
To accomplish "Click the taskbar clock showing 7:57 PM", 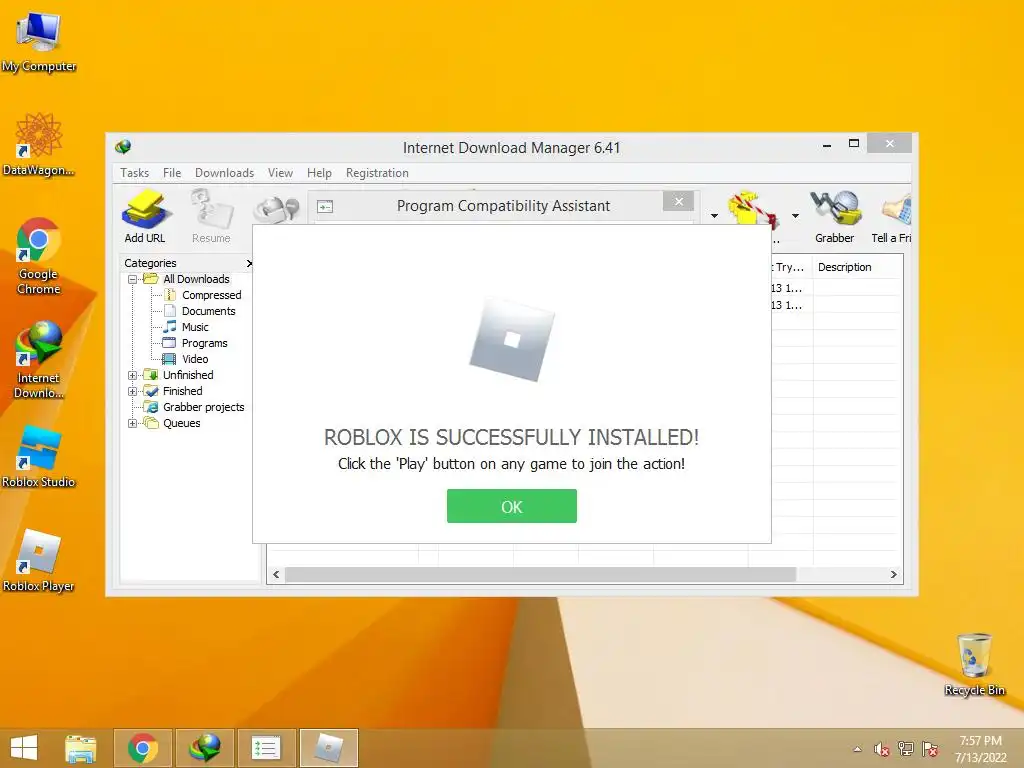I will pyautogui.click(x=980, y=749).
